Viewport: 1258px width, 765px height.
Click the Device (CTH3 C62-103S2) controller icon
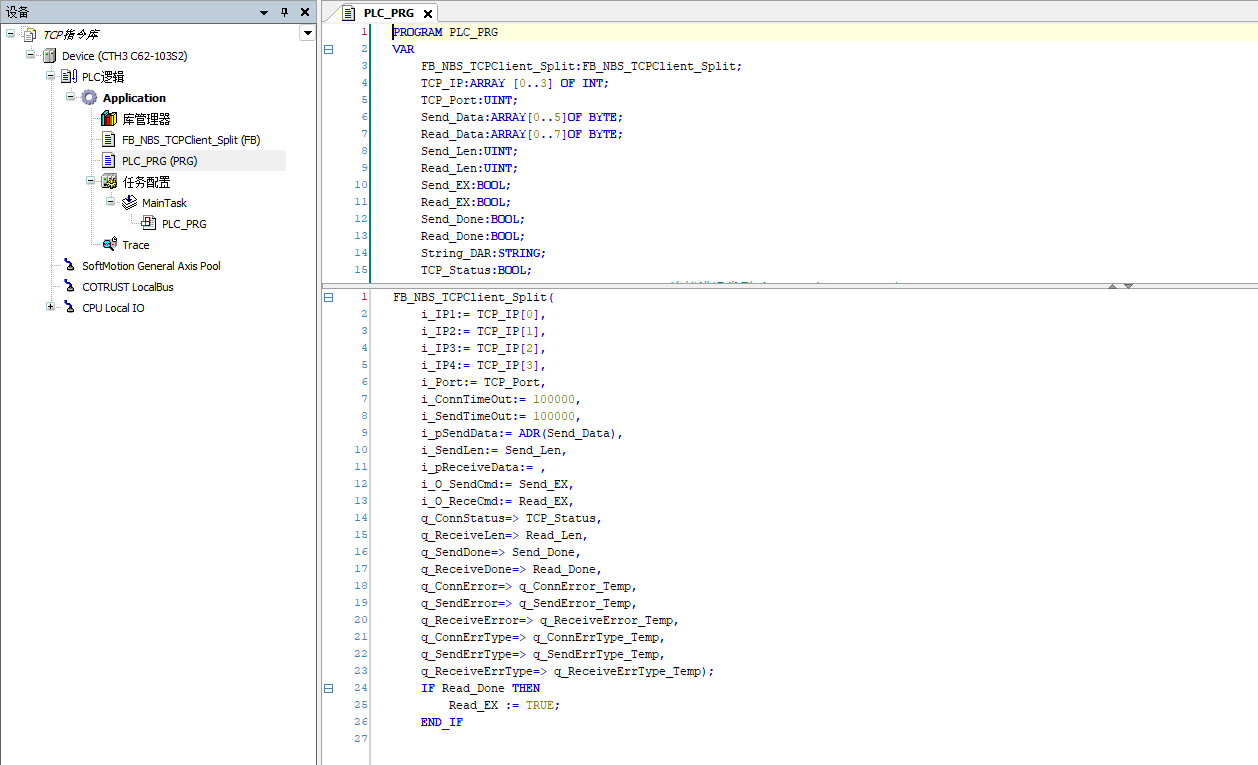(49, 56)
